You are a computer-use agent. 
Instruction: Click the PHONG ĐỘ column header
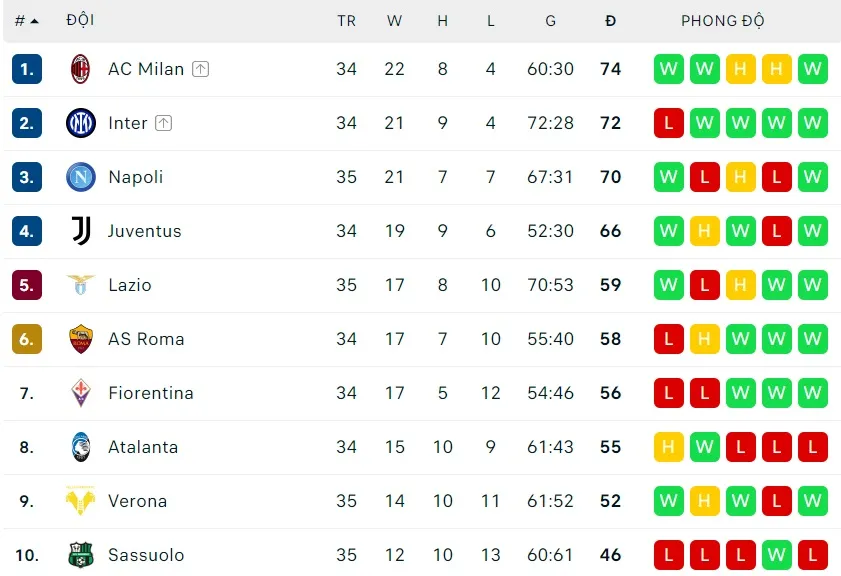point(723,20)
